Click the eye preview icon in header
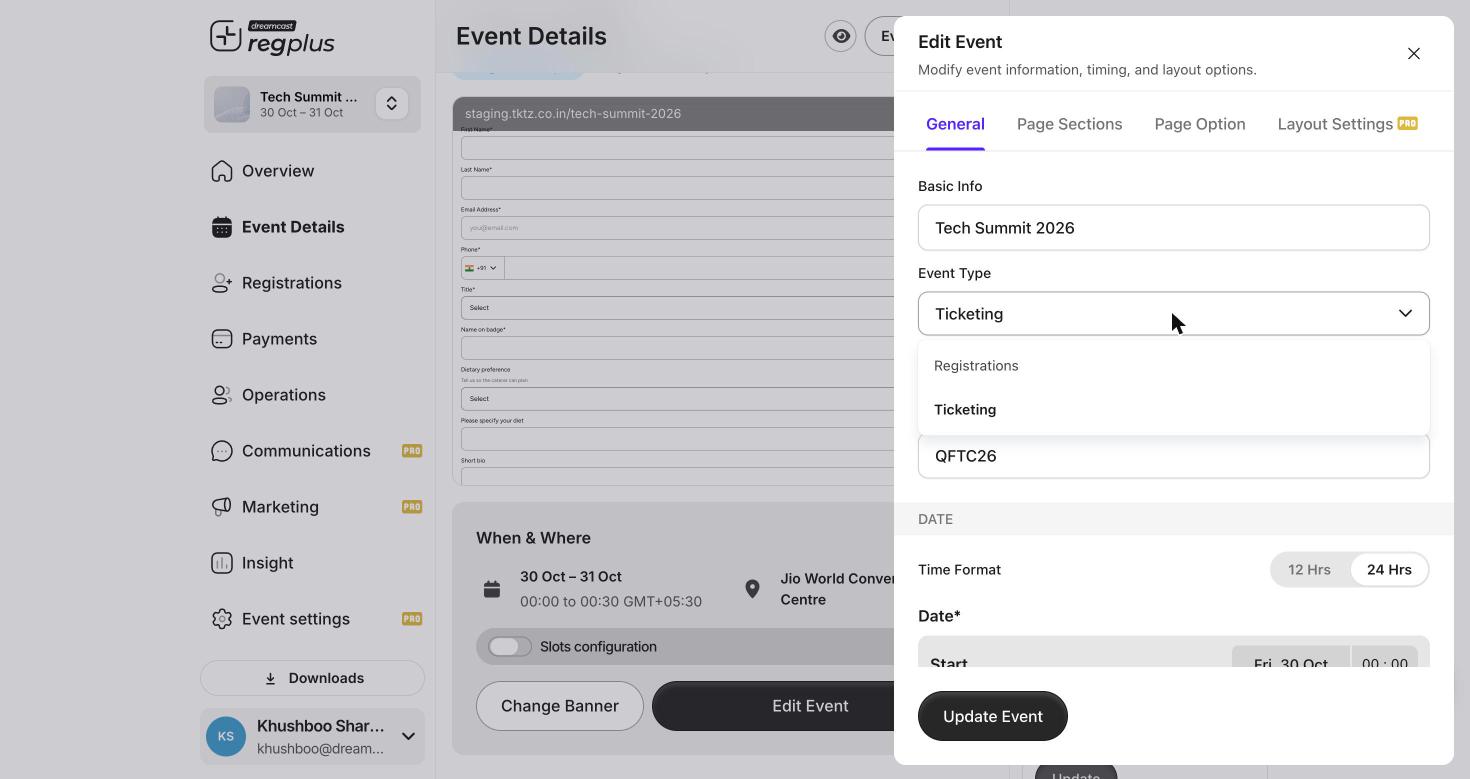This screenshot has height=779, width=1470. point(841,36)
